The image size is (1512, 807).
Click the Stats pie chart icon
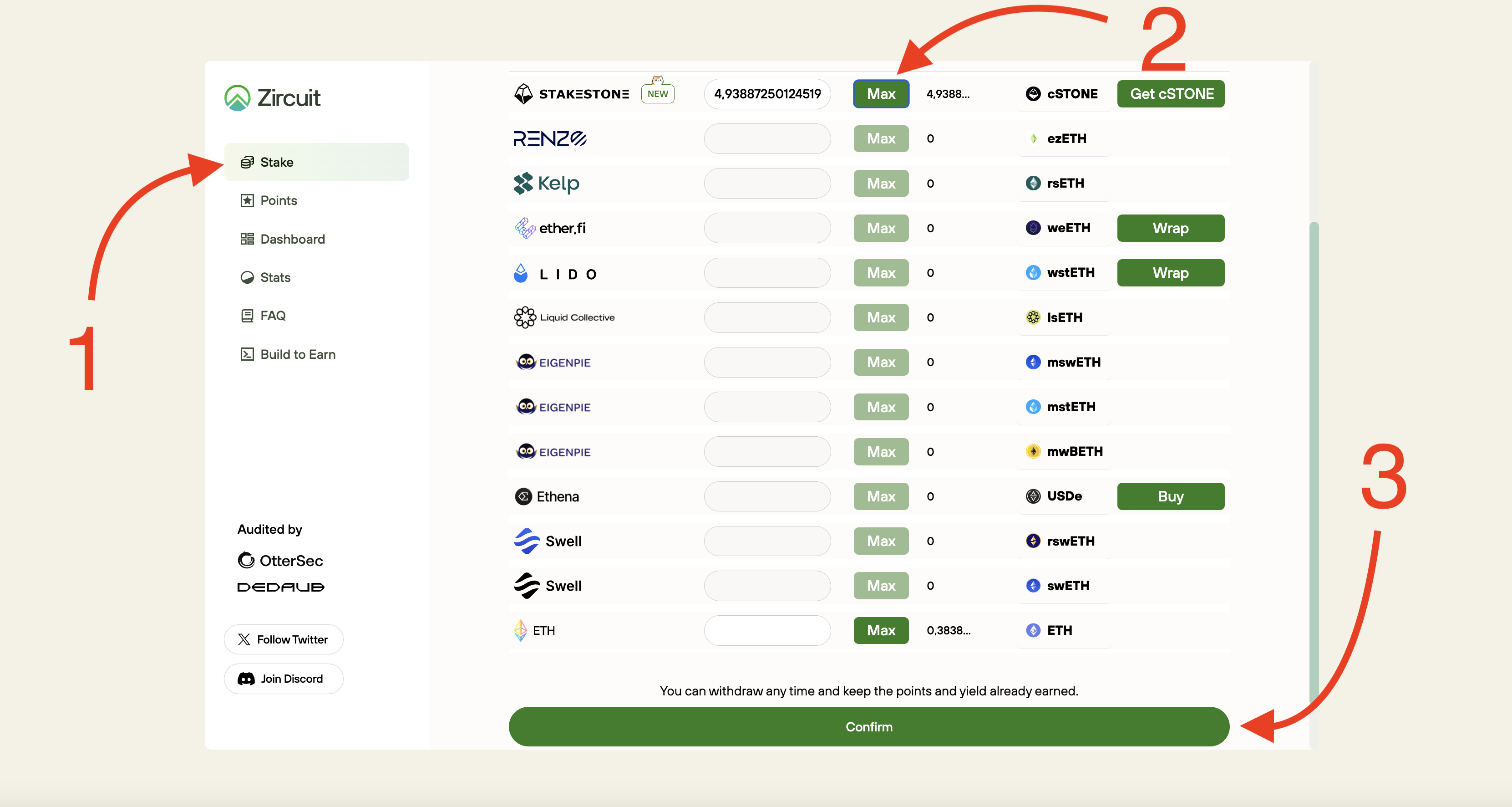(247, 277)
